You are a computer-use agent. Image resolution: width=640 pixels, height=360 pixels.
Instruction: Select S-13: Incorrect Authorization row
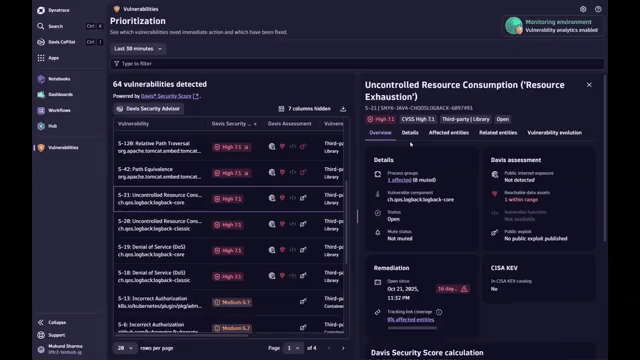coord(229,302)
